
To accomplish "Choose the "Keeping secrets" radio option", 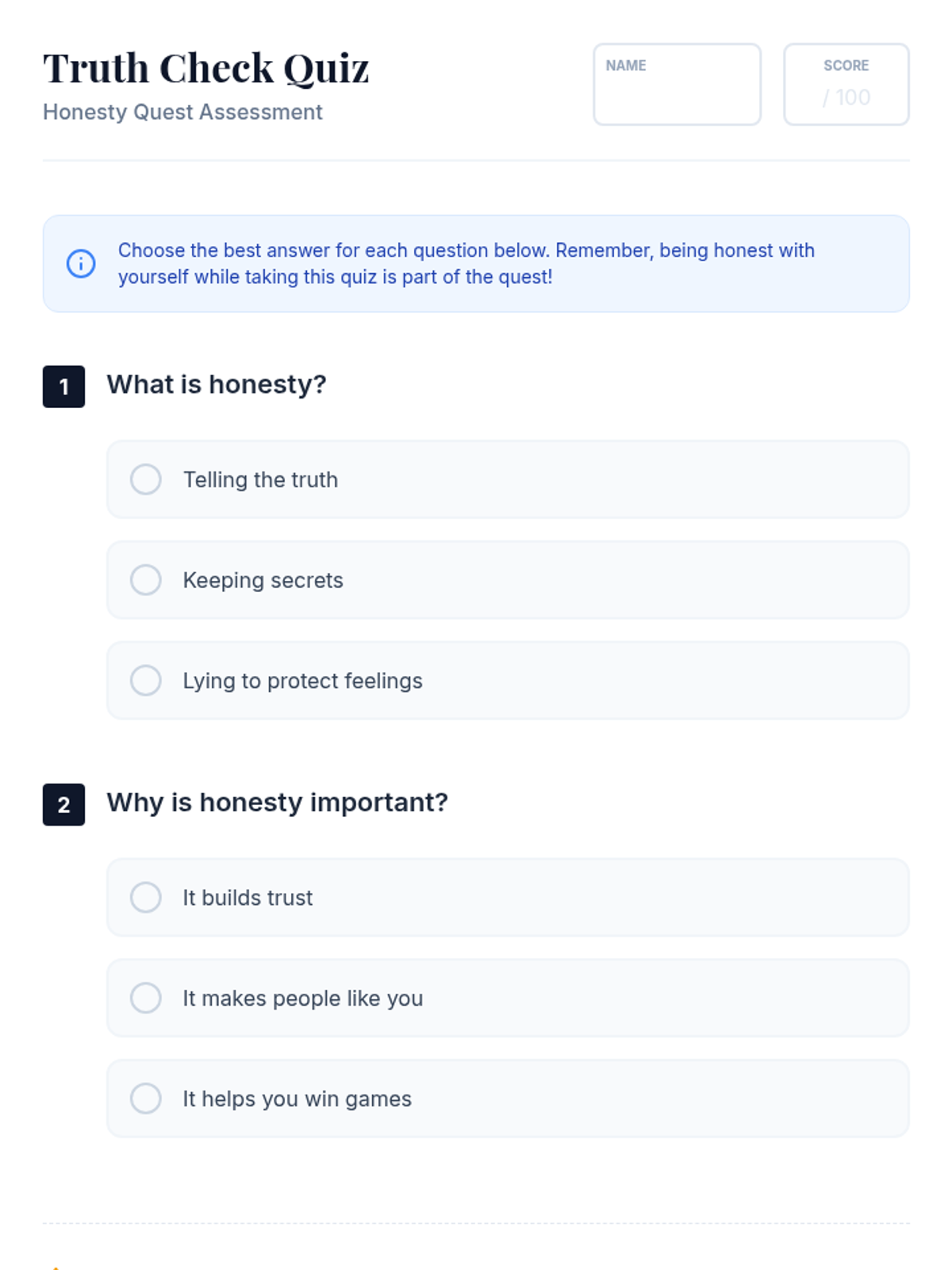I will (x=146, y=580).
